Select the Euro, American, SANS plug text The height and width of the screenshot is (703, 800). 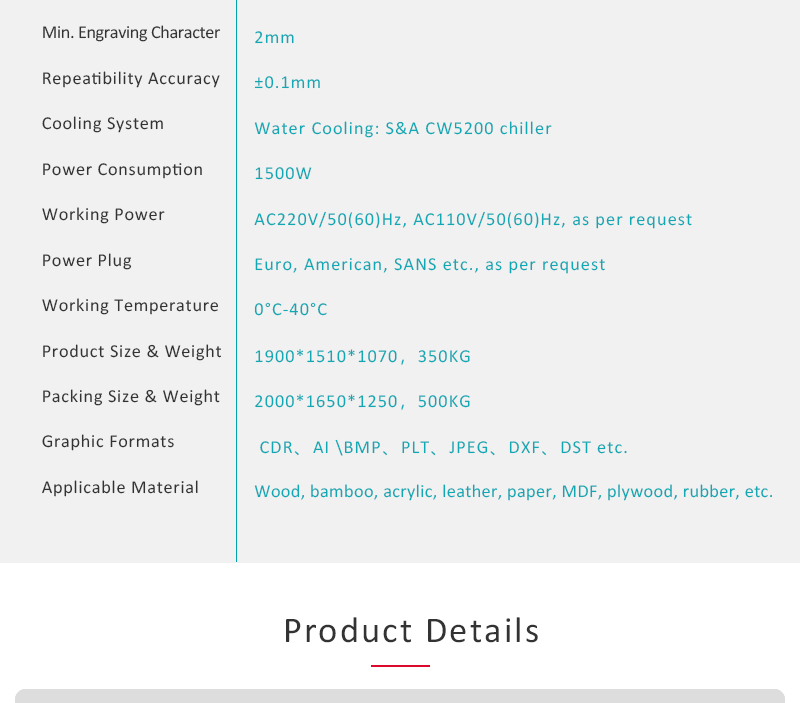[x=430, y=265]
